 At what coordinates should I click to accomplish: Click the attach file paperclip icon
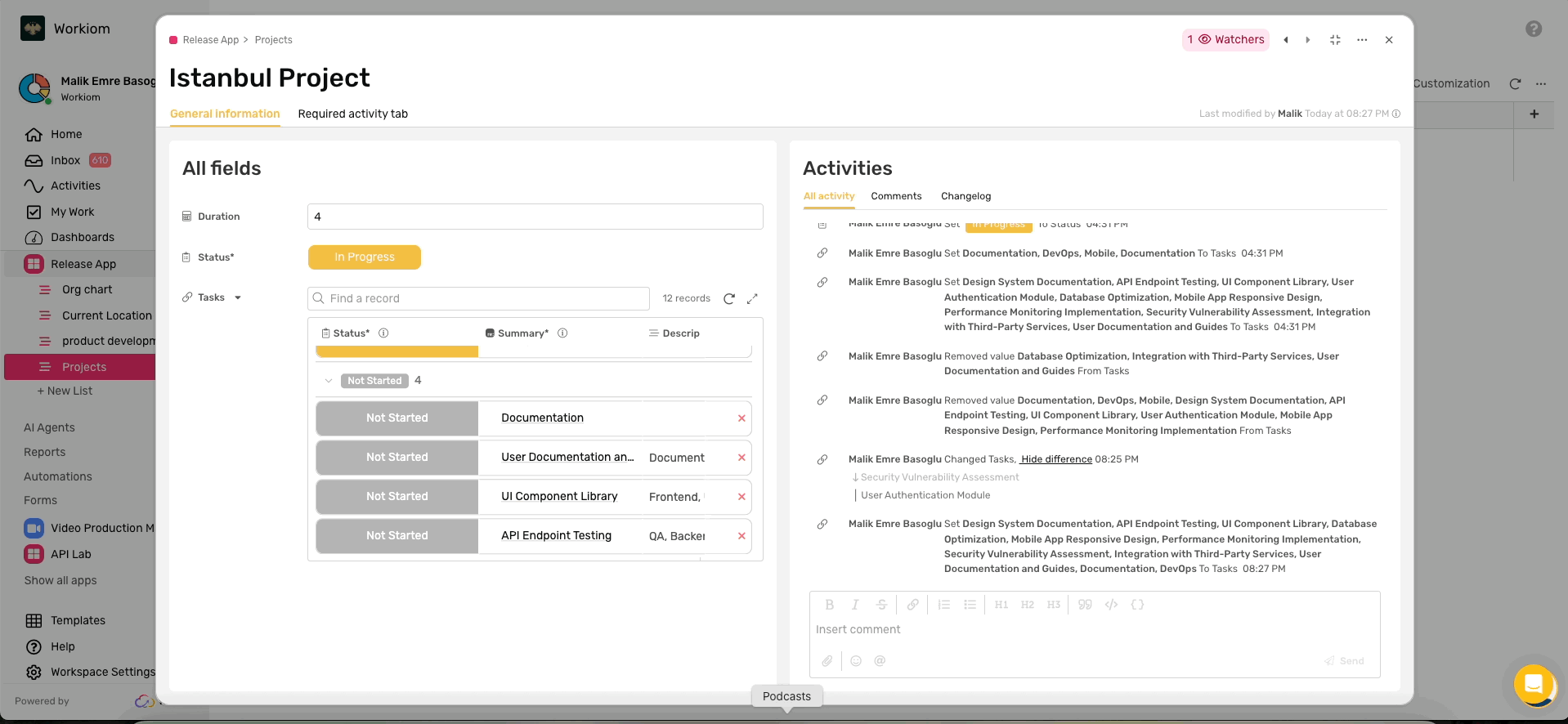click(827, 661)
